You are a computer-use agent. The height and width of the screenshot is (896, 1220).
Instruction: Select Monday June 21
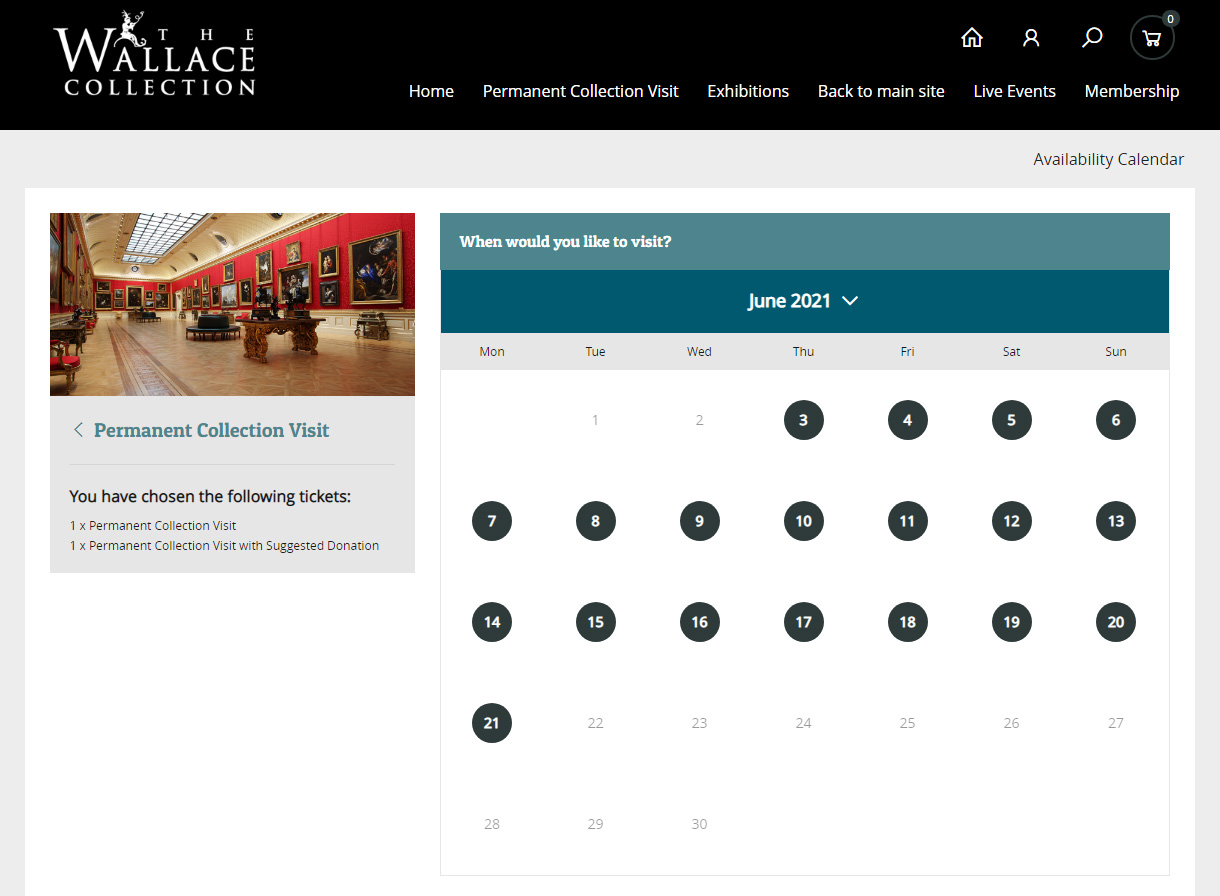[492, 723]
